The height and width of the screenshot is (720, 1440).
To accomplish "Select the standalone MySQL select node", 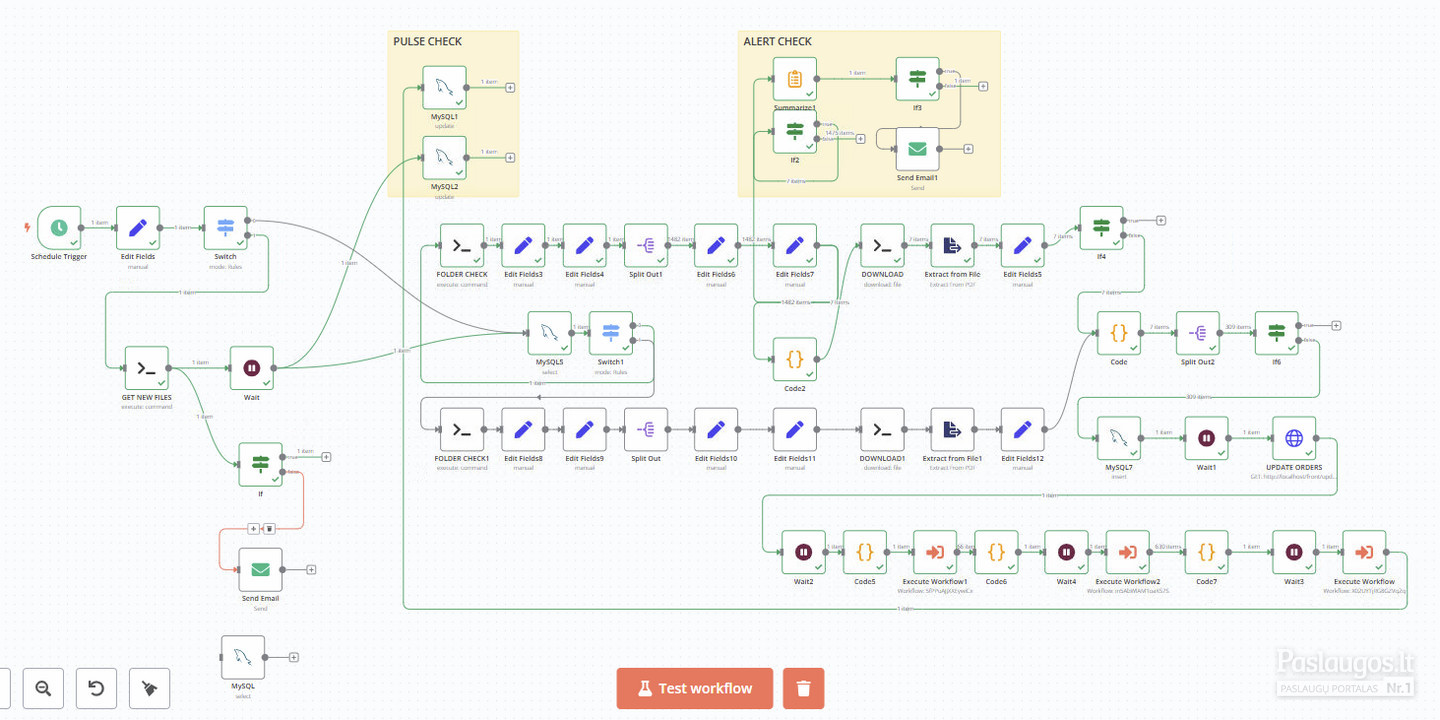I will [x=243, y=657].
